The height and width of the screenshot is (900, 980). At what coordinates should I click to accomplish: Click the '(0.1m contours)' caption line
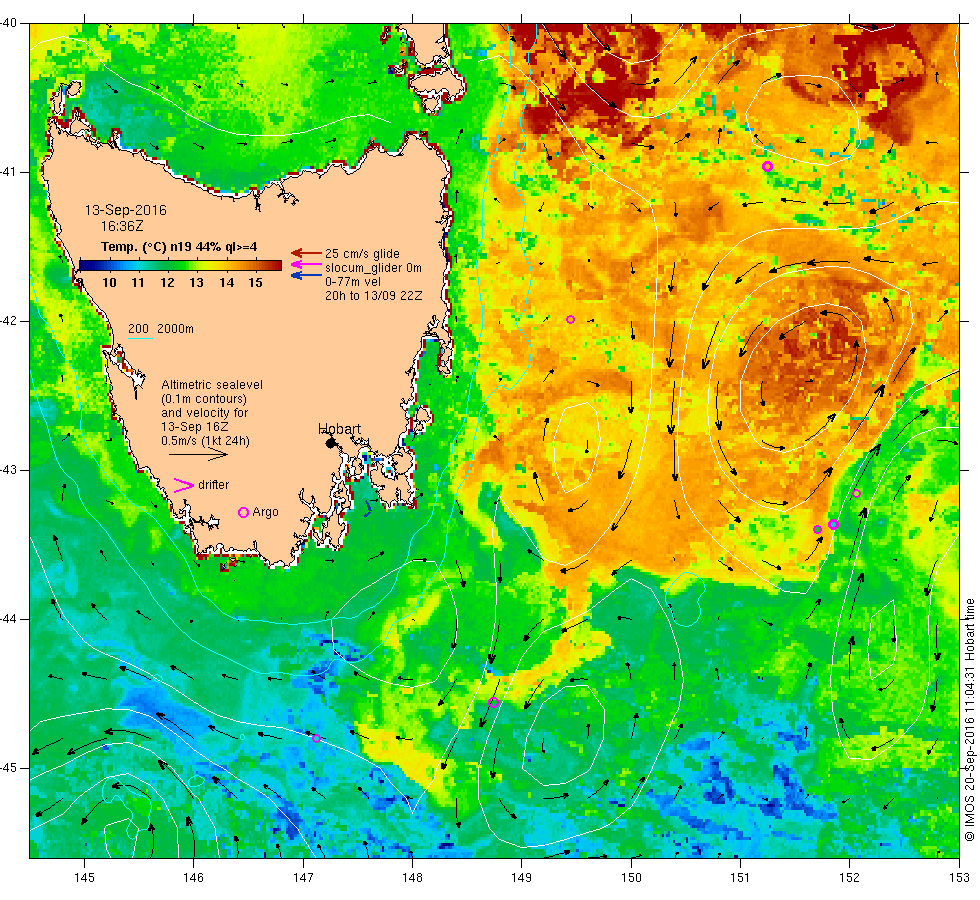click(204, 399)
